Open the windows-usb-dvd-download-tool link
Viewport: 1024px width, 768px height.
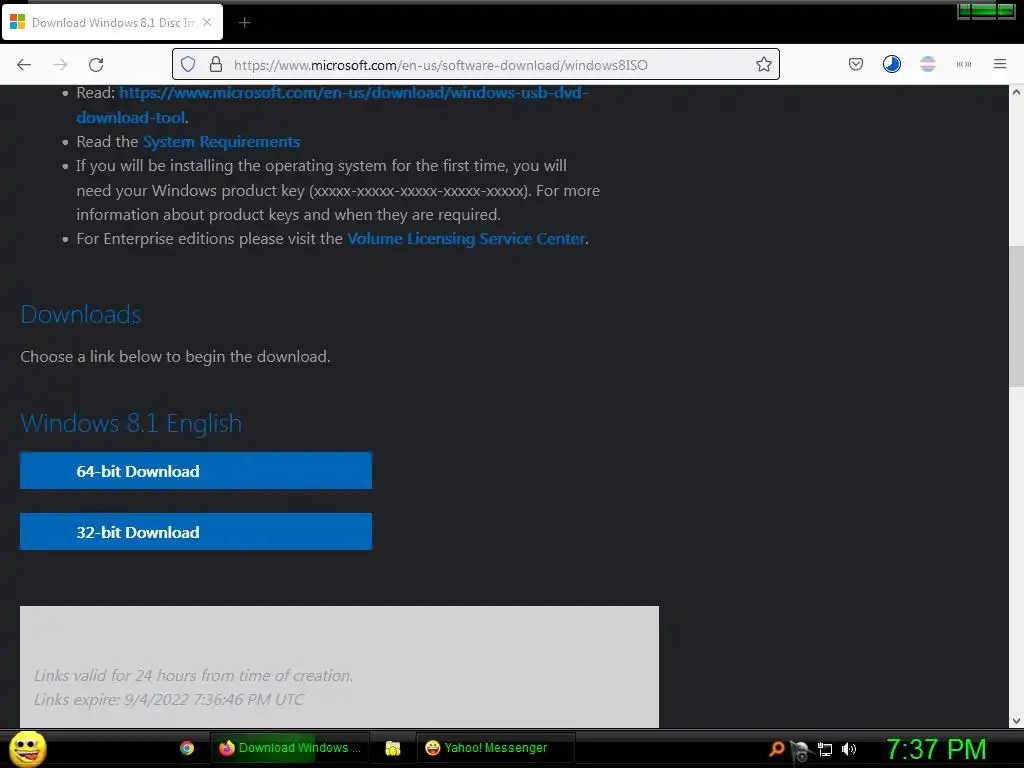(332, 104)
